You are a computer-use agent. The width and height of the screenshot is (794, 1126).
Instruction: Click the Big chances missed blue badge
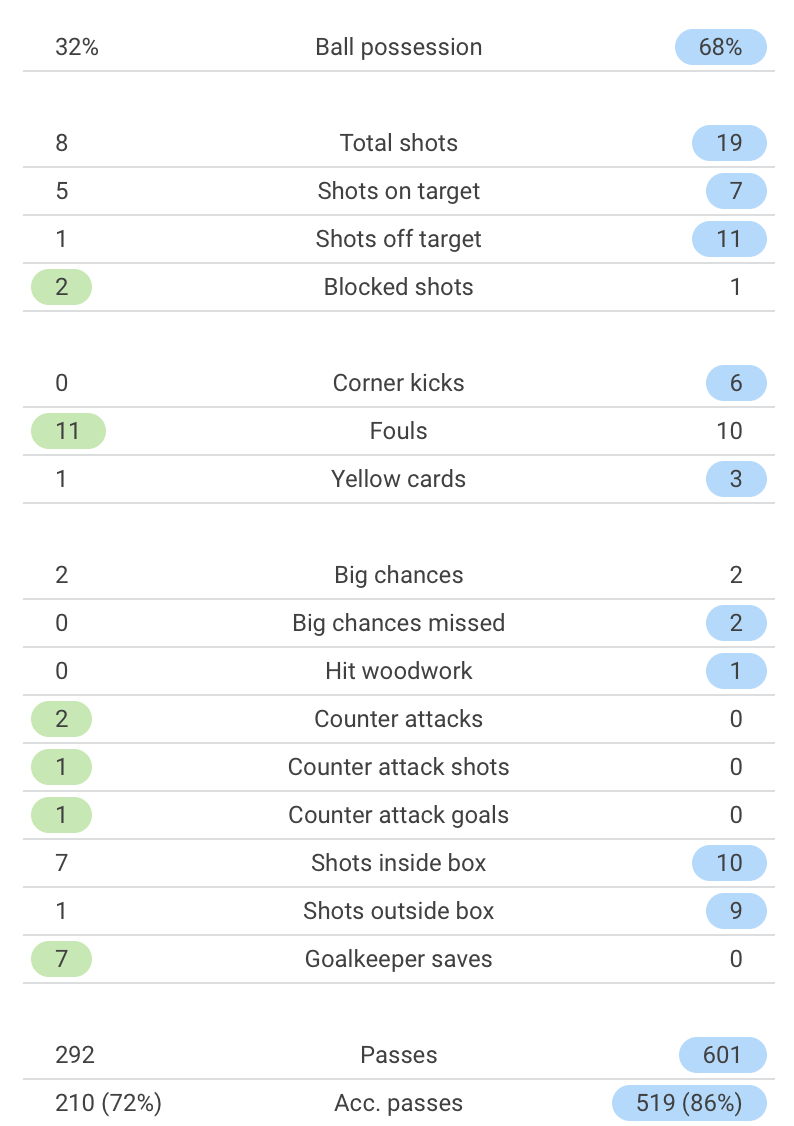737,623
